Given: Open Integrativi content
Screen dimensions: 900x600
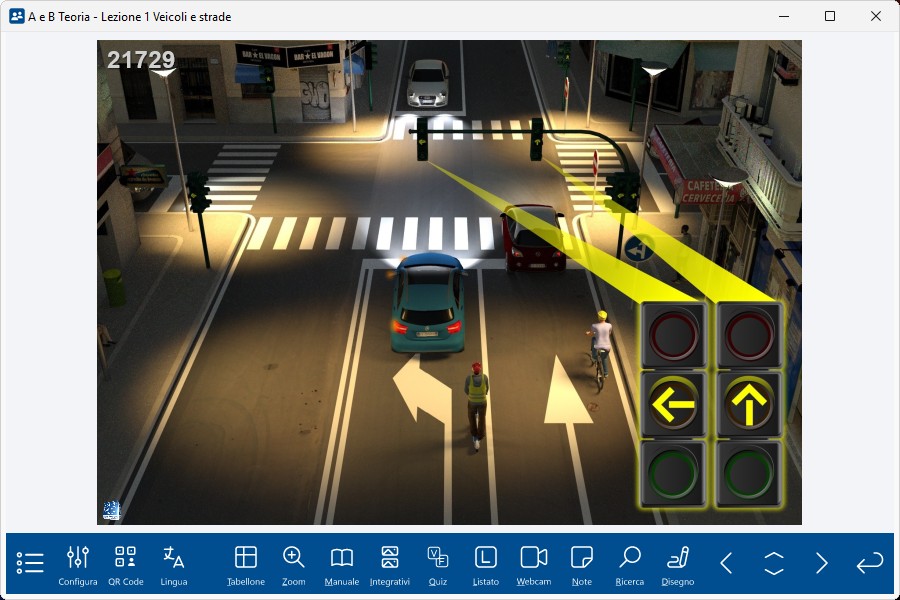Looking at the screenshot, I should pos(390,564).
